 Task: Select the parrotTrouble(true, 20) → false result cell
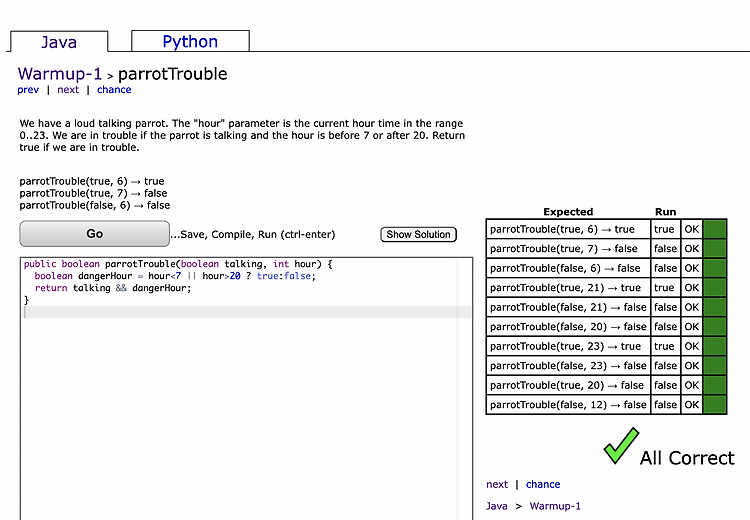[568, 385]
